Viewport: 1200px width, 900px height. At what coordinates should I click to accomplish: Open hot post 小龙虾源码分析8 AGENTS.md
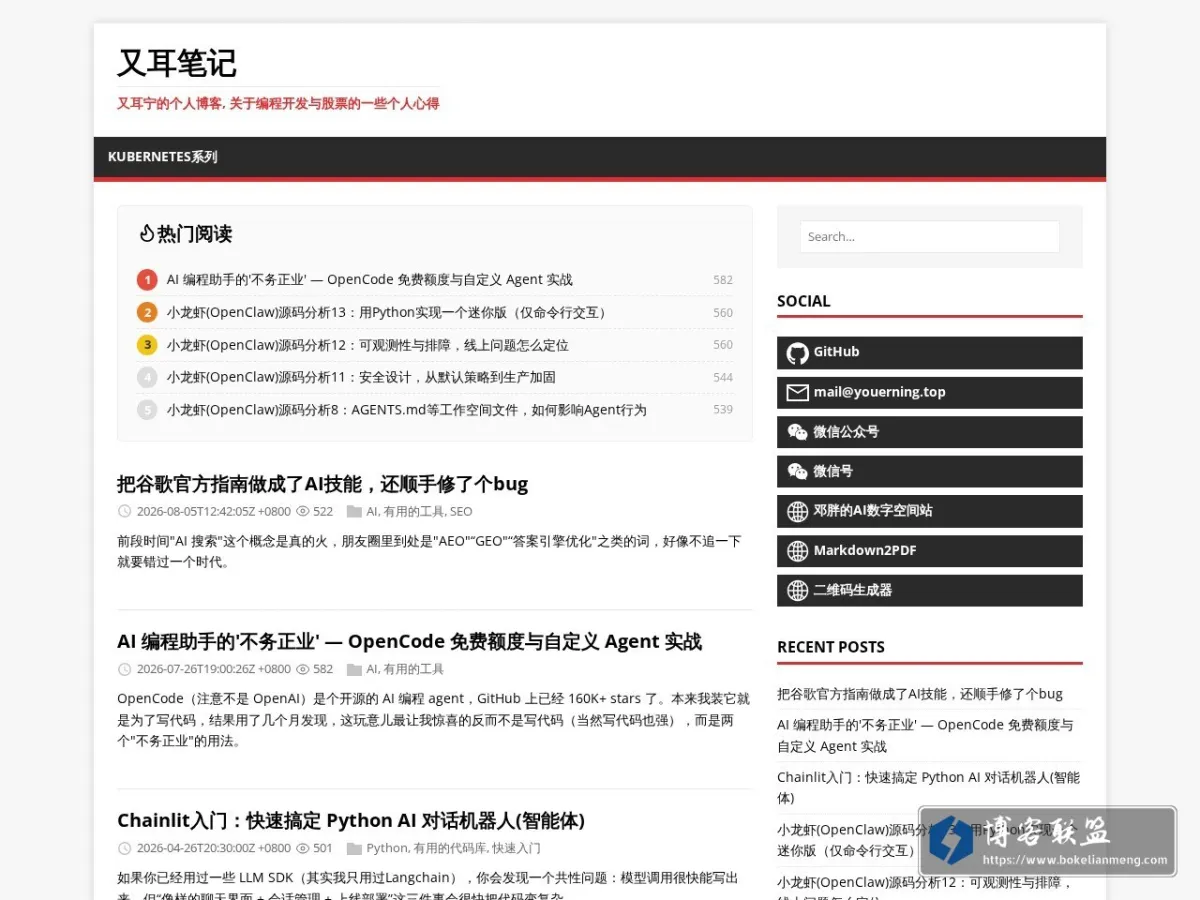tap(406, 409)
